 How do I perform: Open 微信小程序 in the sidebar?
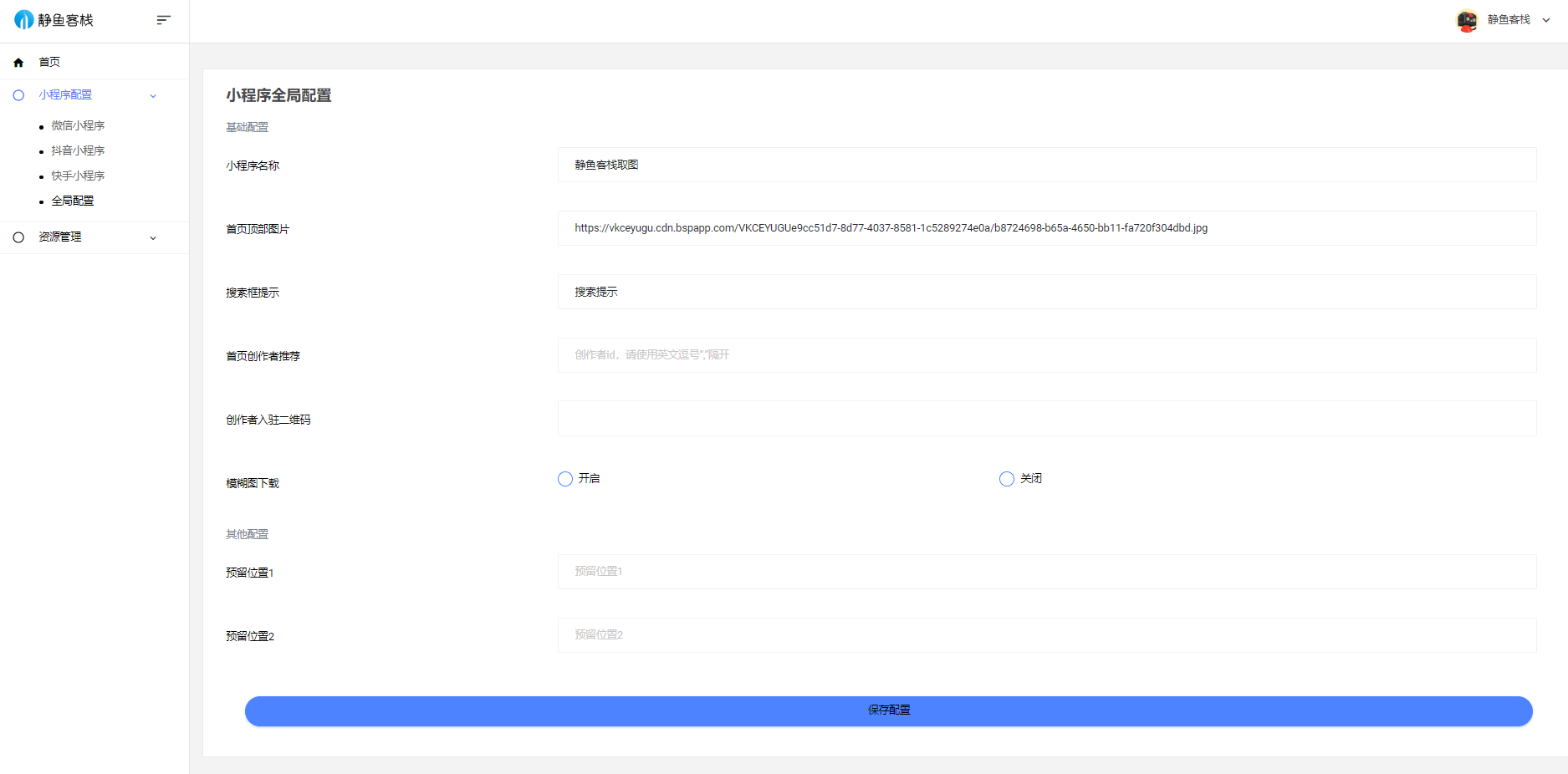(x=78, y=125)
